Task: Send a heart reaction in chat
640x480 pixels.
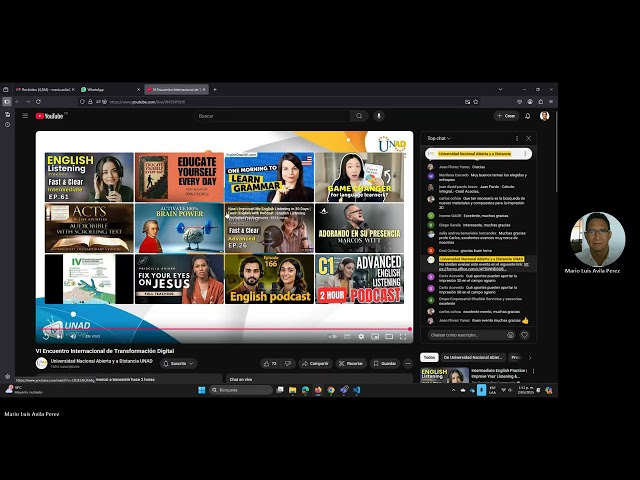Action: coord(524,335)
